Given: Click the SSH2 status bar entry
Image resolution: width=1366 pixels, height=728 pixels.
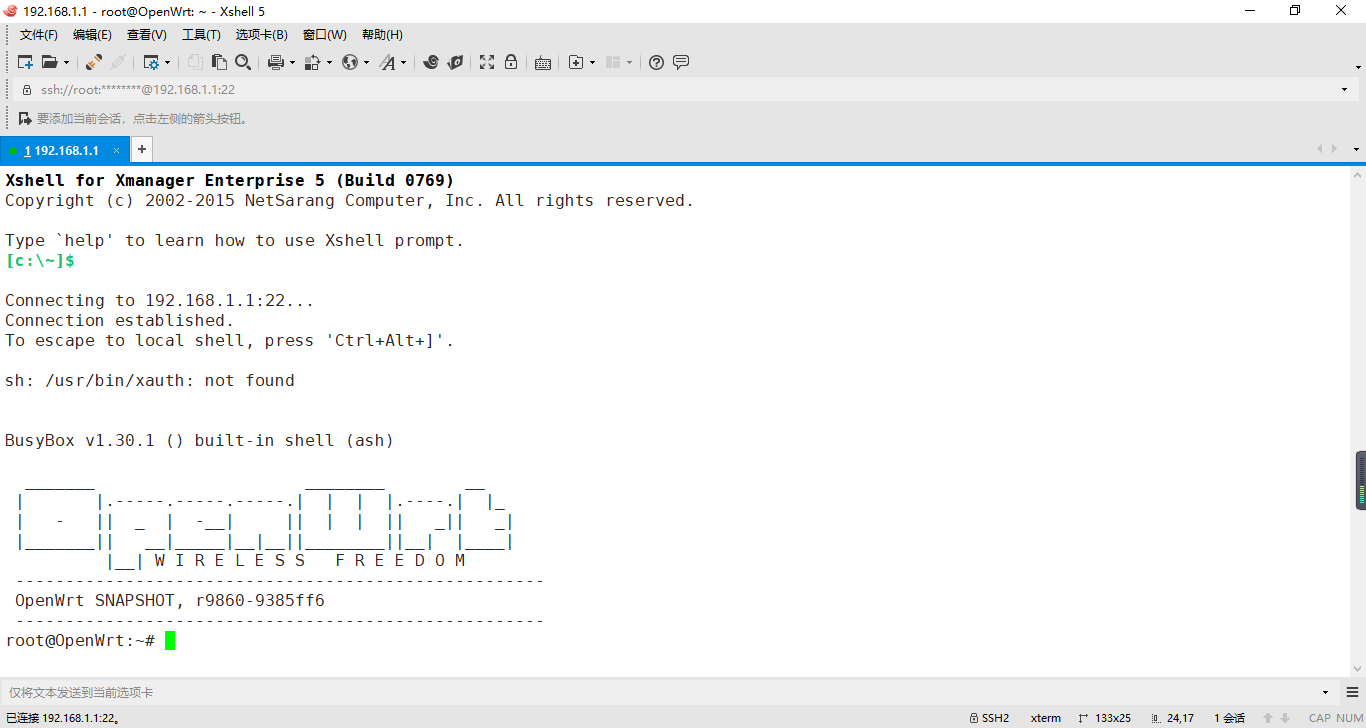Looking at the screenshot, I should click(989, 718).
